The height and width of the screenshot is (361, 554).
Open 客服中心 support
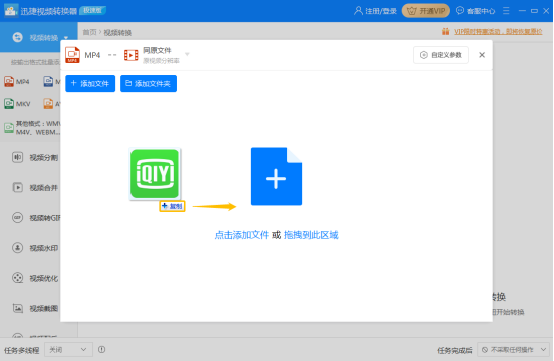(x=476, y=11)
